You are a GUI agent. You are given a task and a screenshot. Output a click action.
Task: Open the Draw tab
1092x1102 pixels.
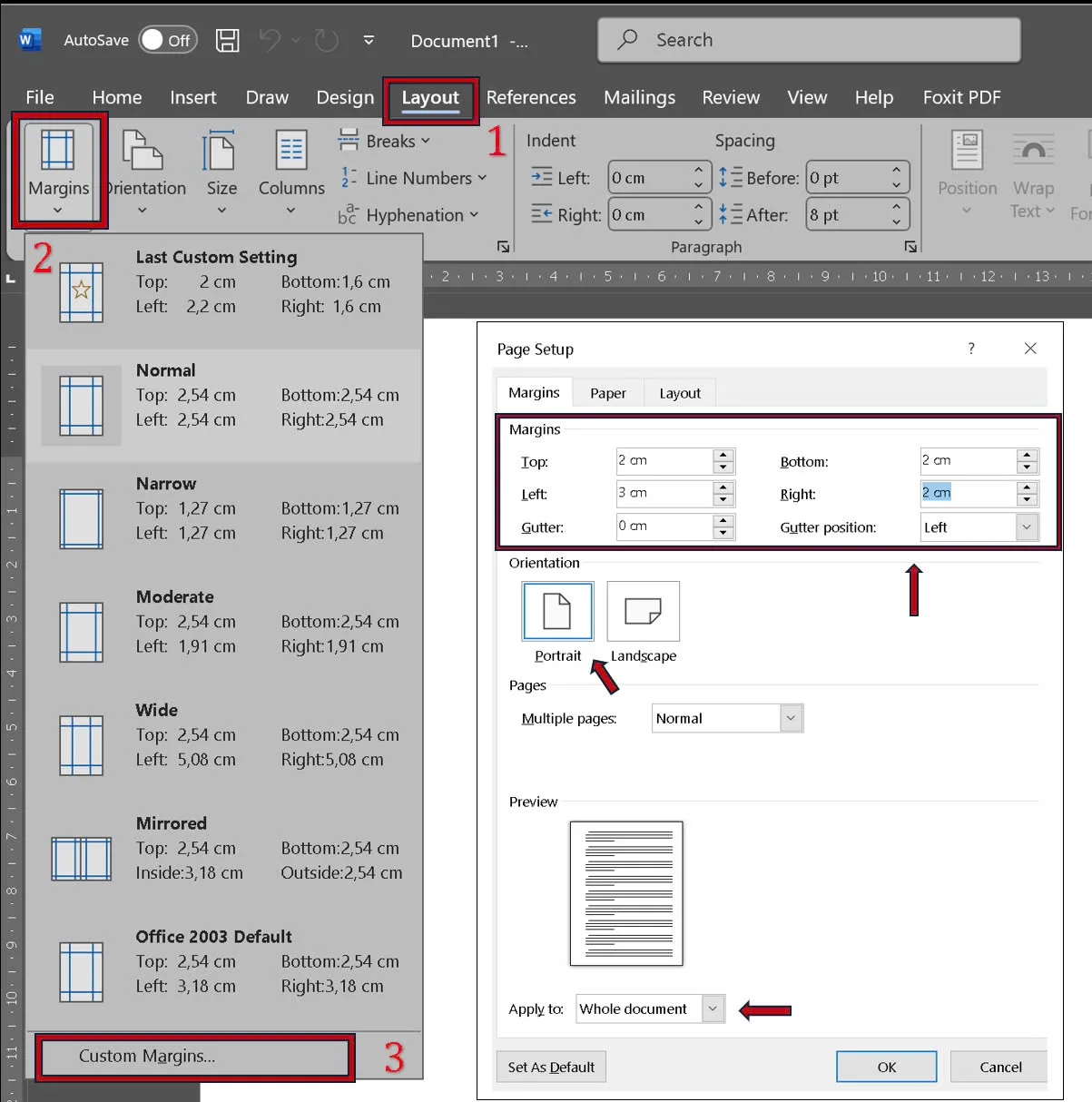[x=267, y=97]
